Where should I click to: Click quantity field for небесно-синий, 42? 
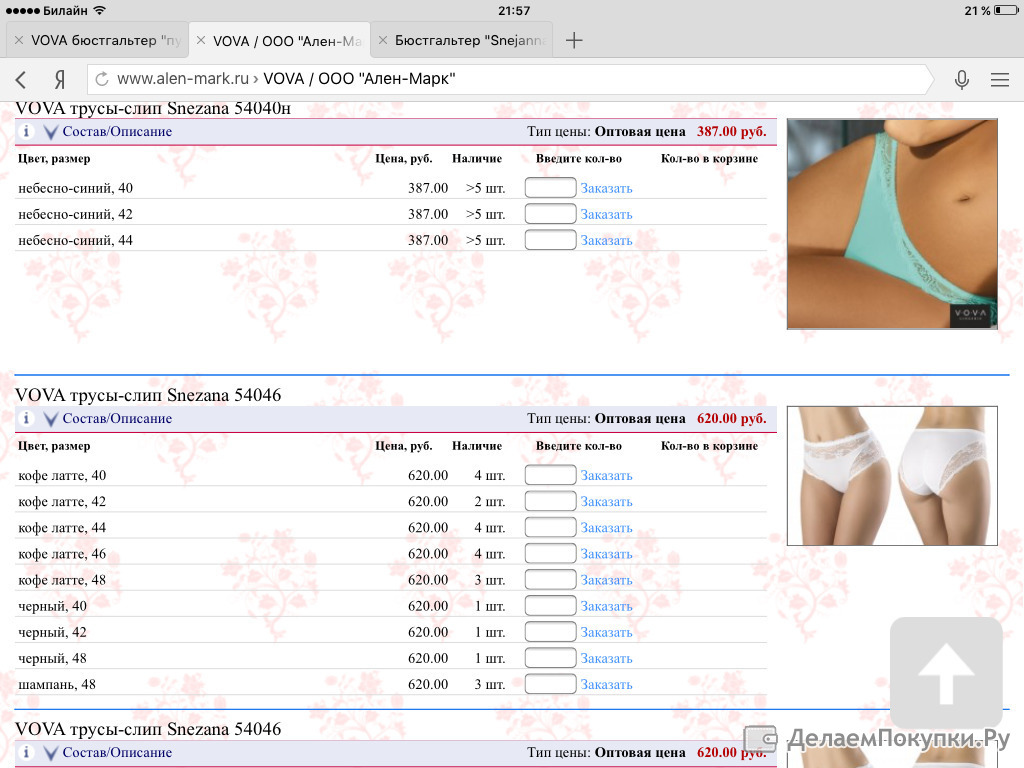(551, 214)
